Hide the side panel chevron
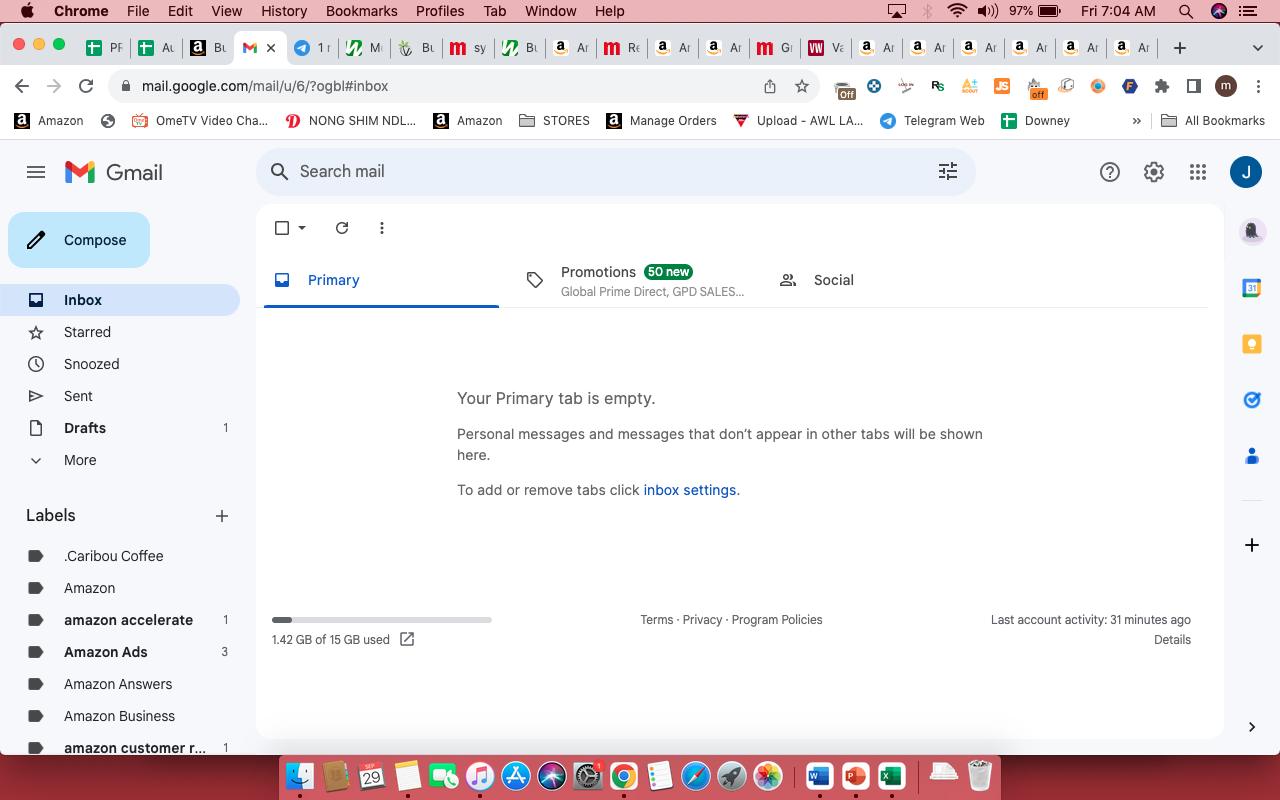 (1251, 727)
